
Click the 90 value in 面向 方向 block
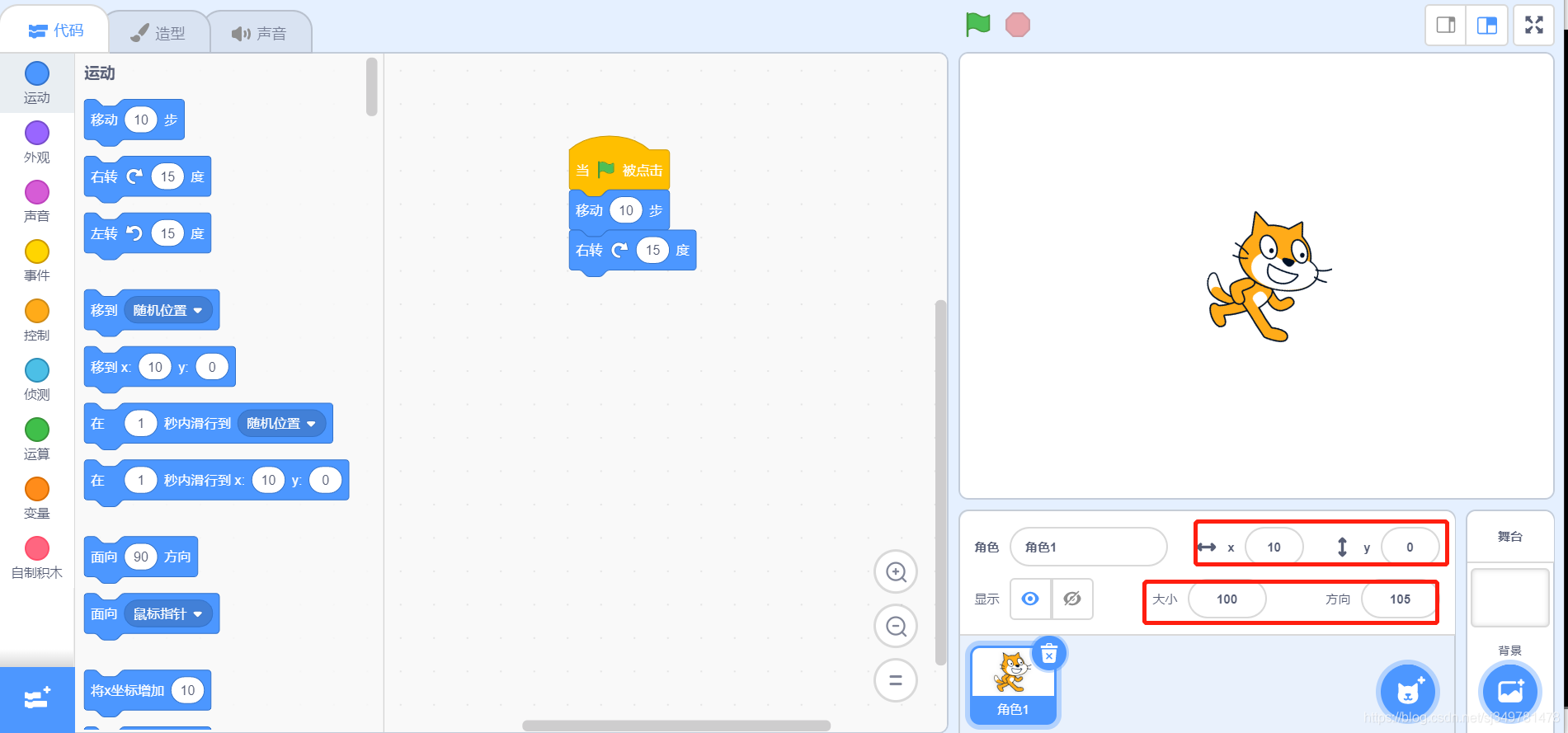[x=141, y=557]
